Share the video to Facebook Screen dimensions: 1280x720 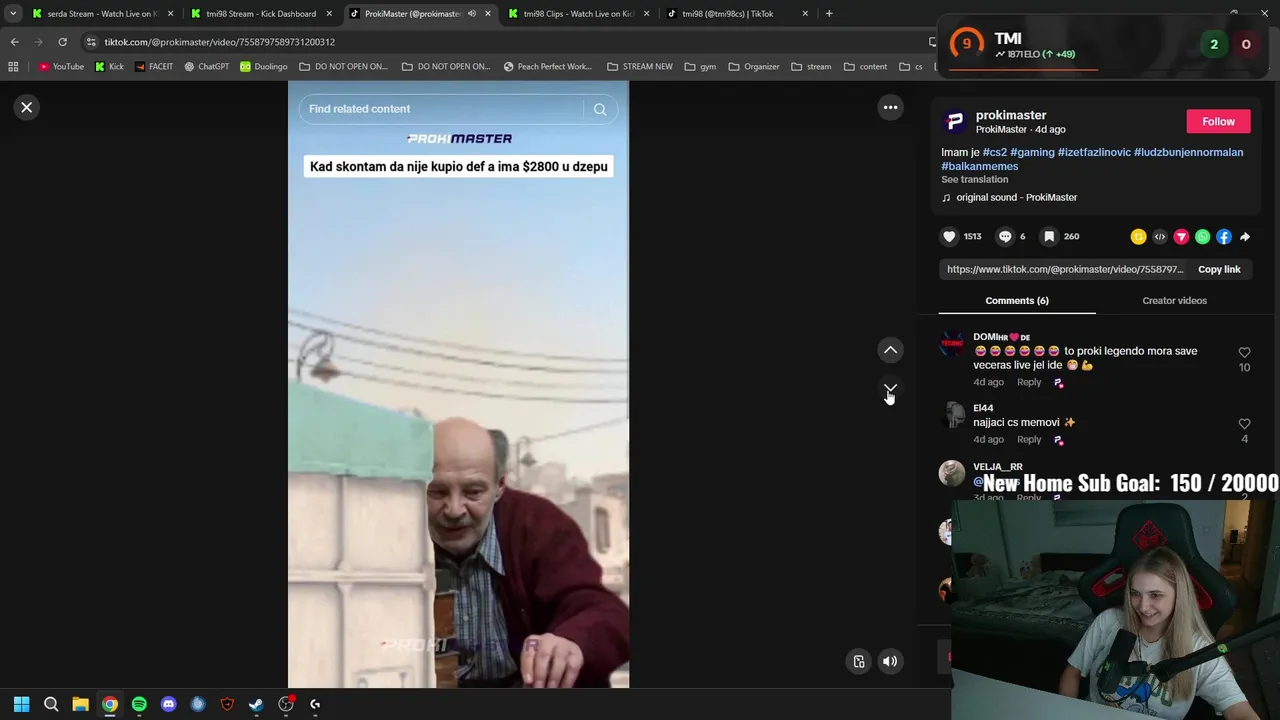[x=1224, y=237]
